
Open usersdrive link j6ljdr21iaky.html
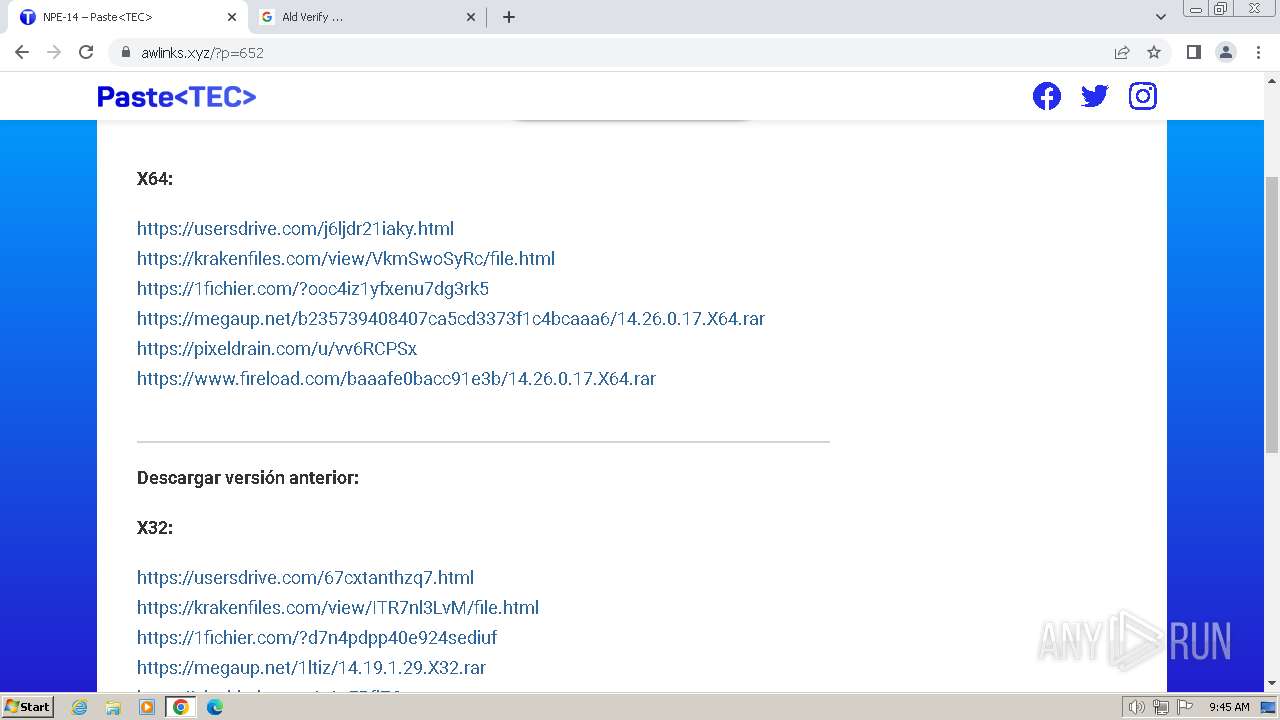[x=295, y=228]
